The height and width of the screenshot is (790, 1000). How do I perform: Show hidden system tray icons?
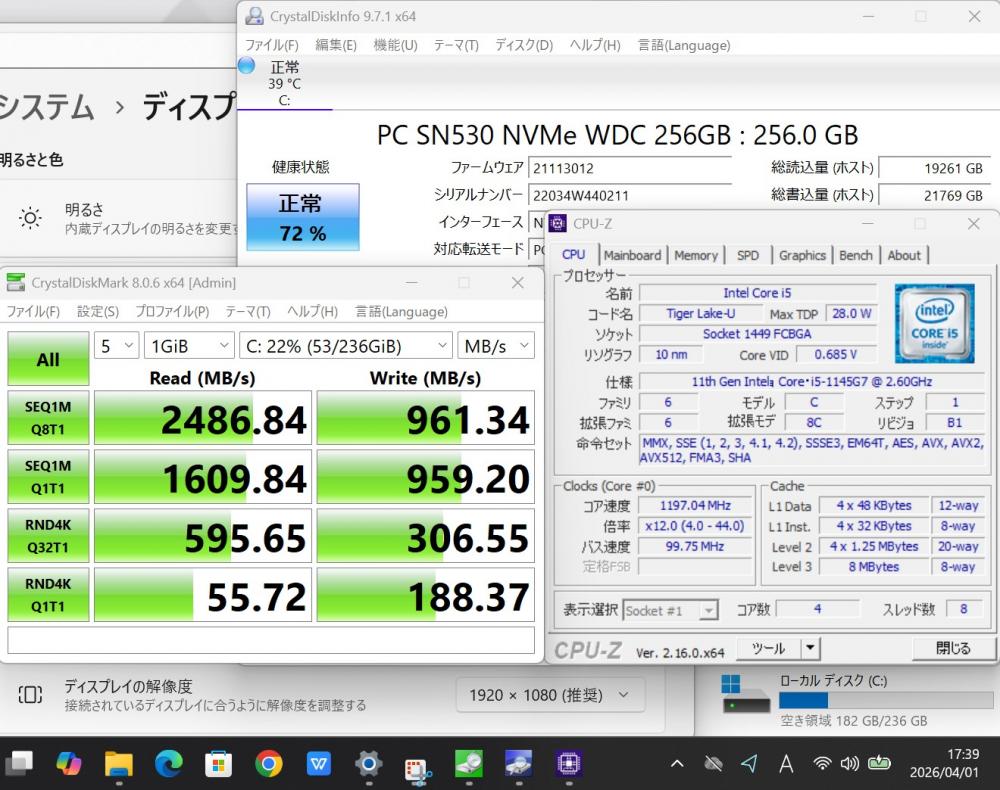(x=677, y=764)
